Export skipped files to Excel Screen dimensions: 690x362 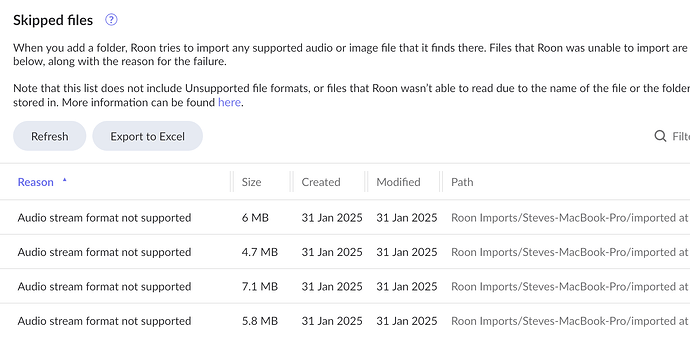pos(147,136)
